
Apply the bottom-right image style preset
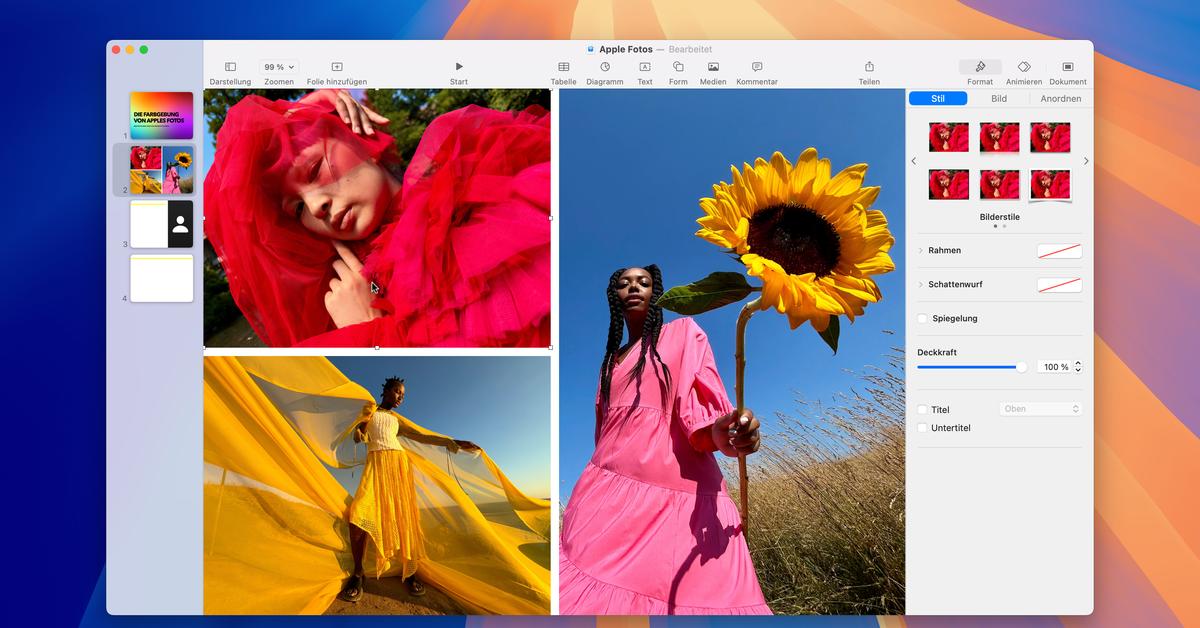[1050, 184]
